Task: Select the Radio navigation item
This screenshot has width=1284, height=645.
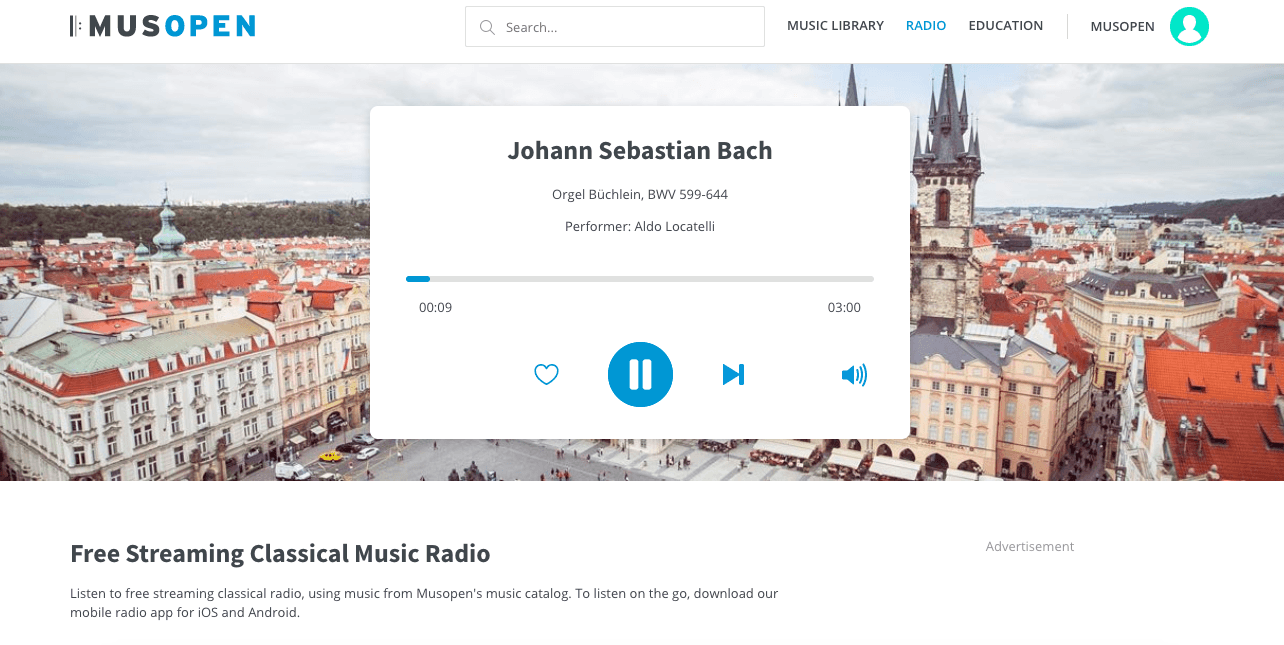Action: 925,26
